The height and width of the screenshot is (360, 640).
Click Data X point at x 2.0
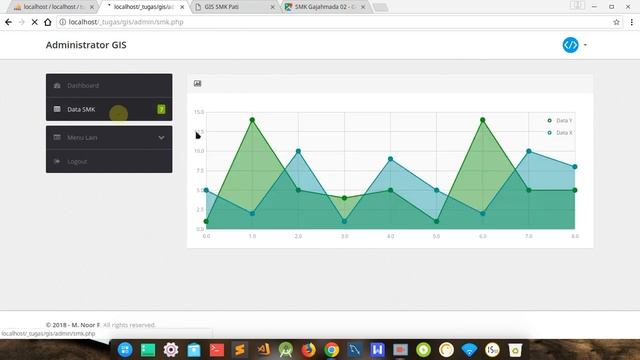298,151
